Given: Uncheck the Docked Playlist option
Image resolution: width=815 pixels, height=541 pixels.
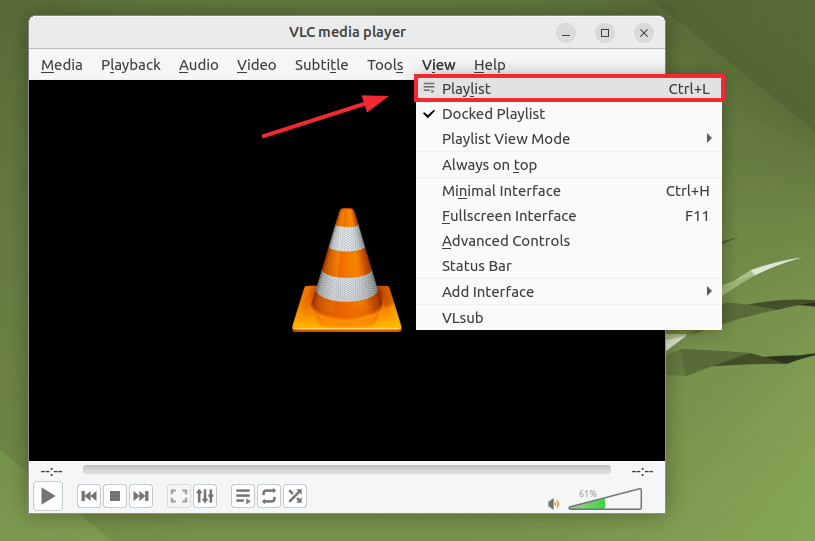Looking at the screenshot, I should (569, 114).
